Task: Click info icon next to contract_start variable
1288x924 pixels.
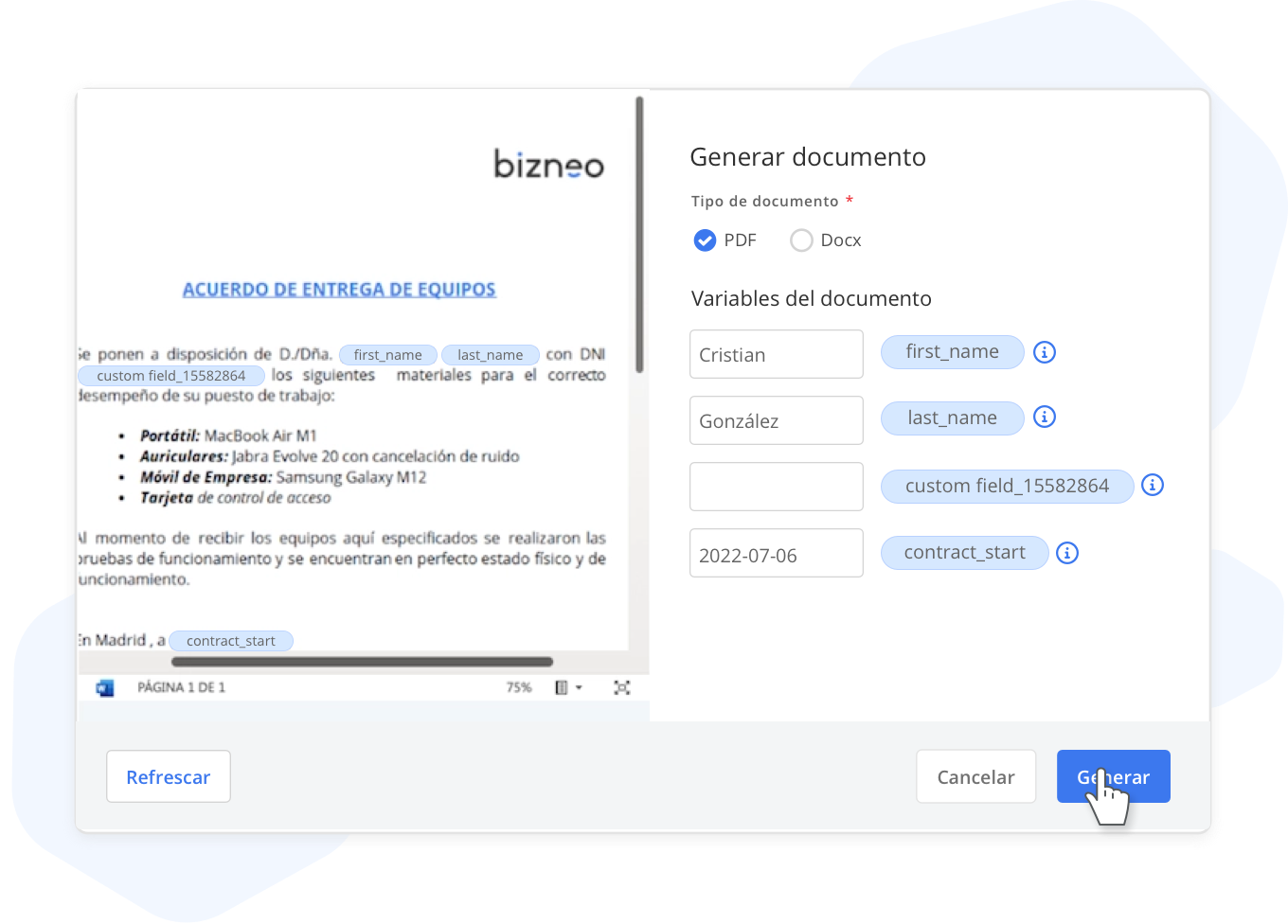Action: 1067,553
